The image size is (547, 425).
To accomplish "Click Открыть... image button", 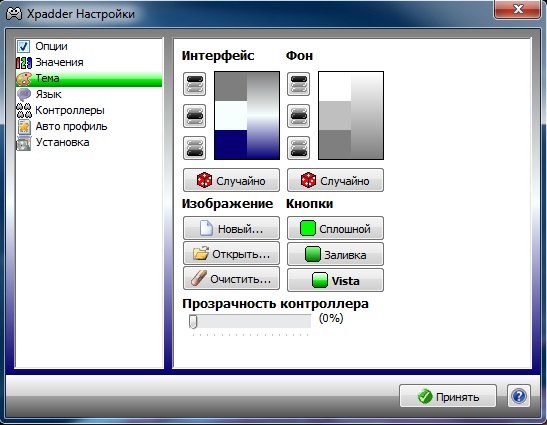I will 231,253.
